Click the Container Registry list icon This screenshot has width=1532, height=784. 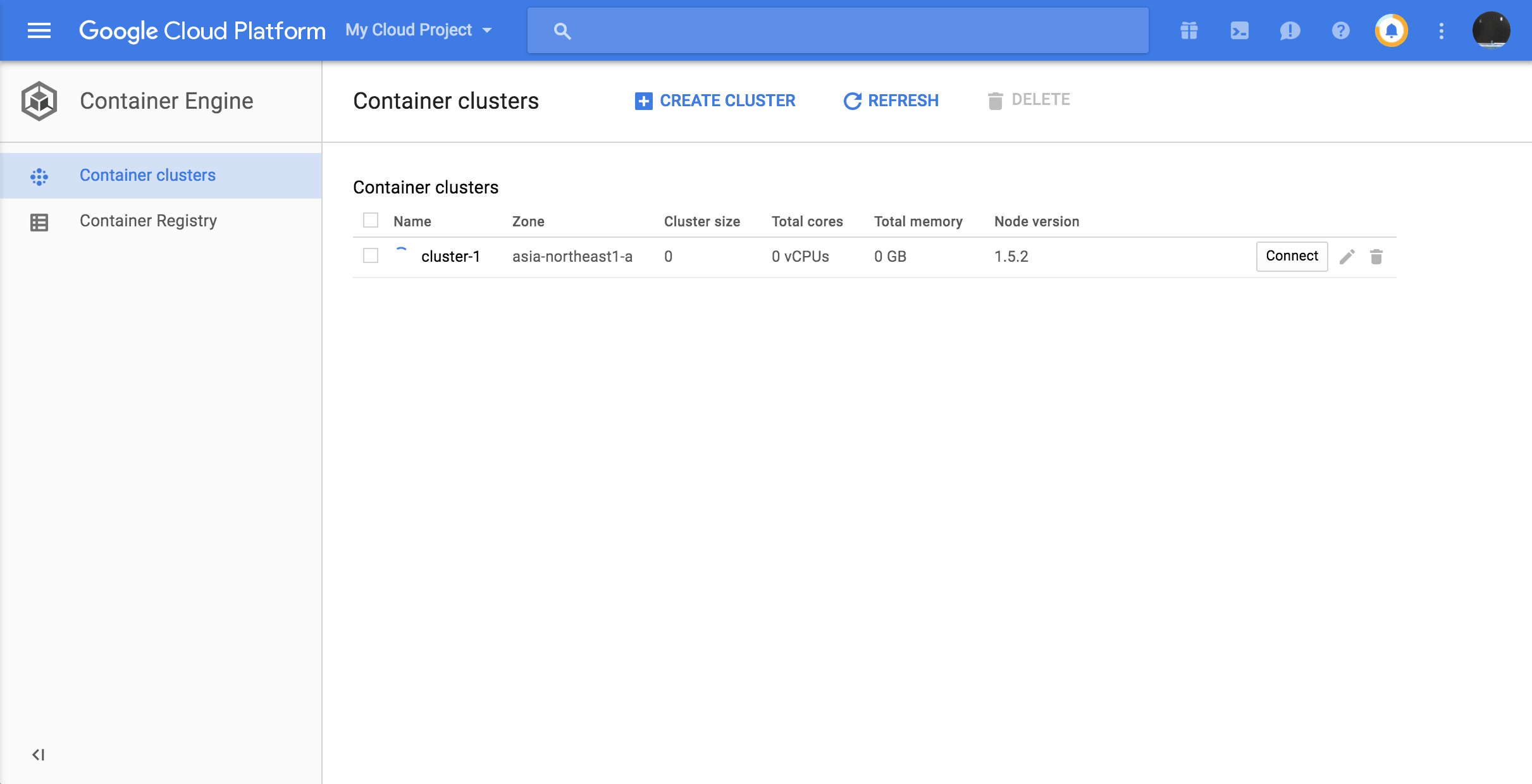point(39,223)
